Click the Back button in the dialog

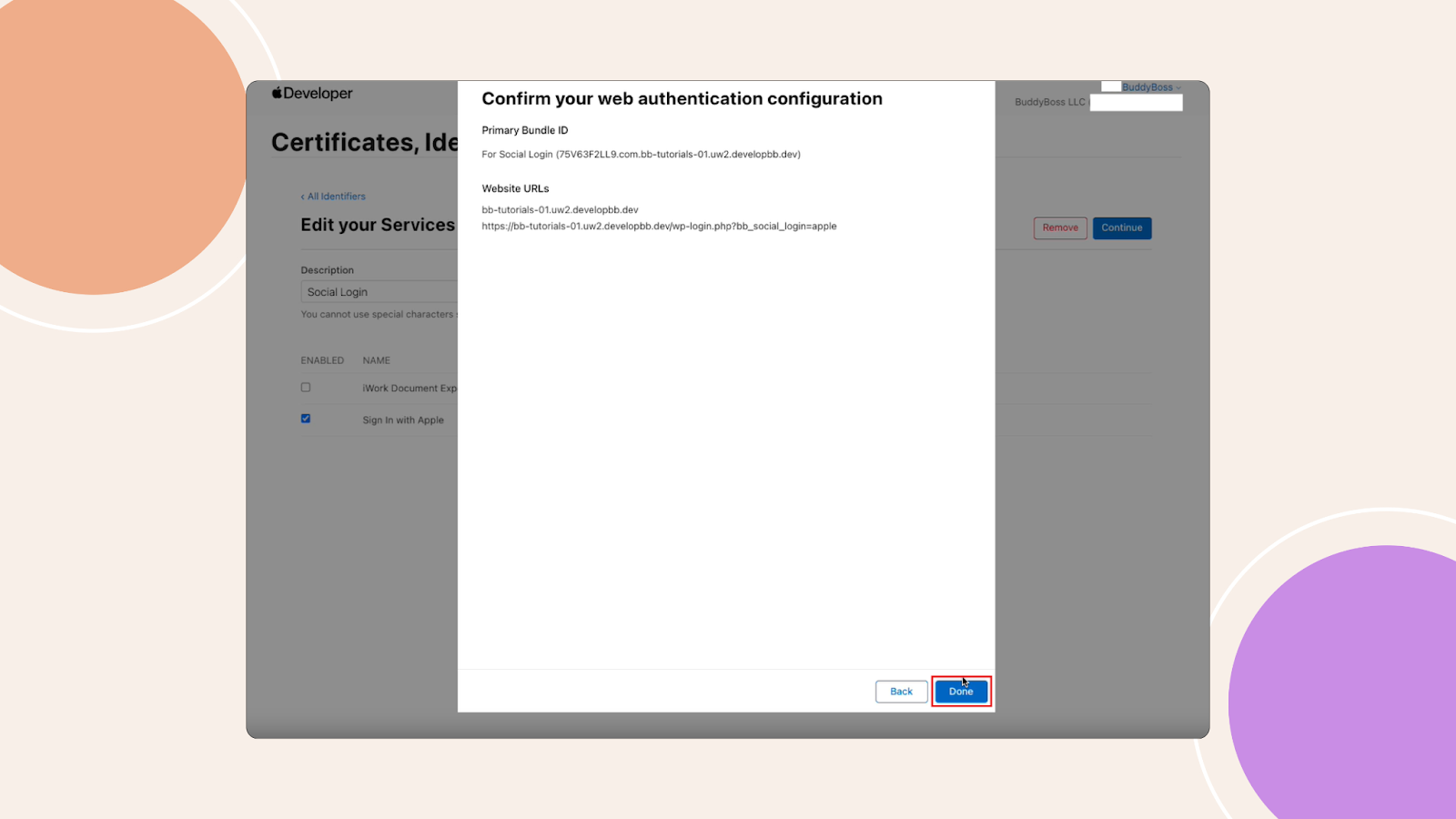901,692
